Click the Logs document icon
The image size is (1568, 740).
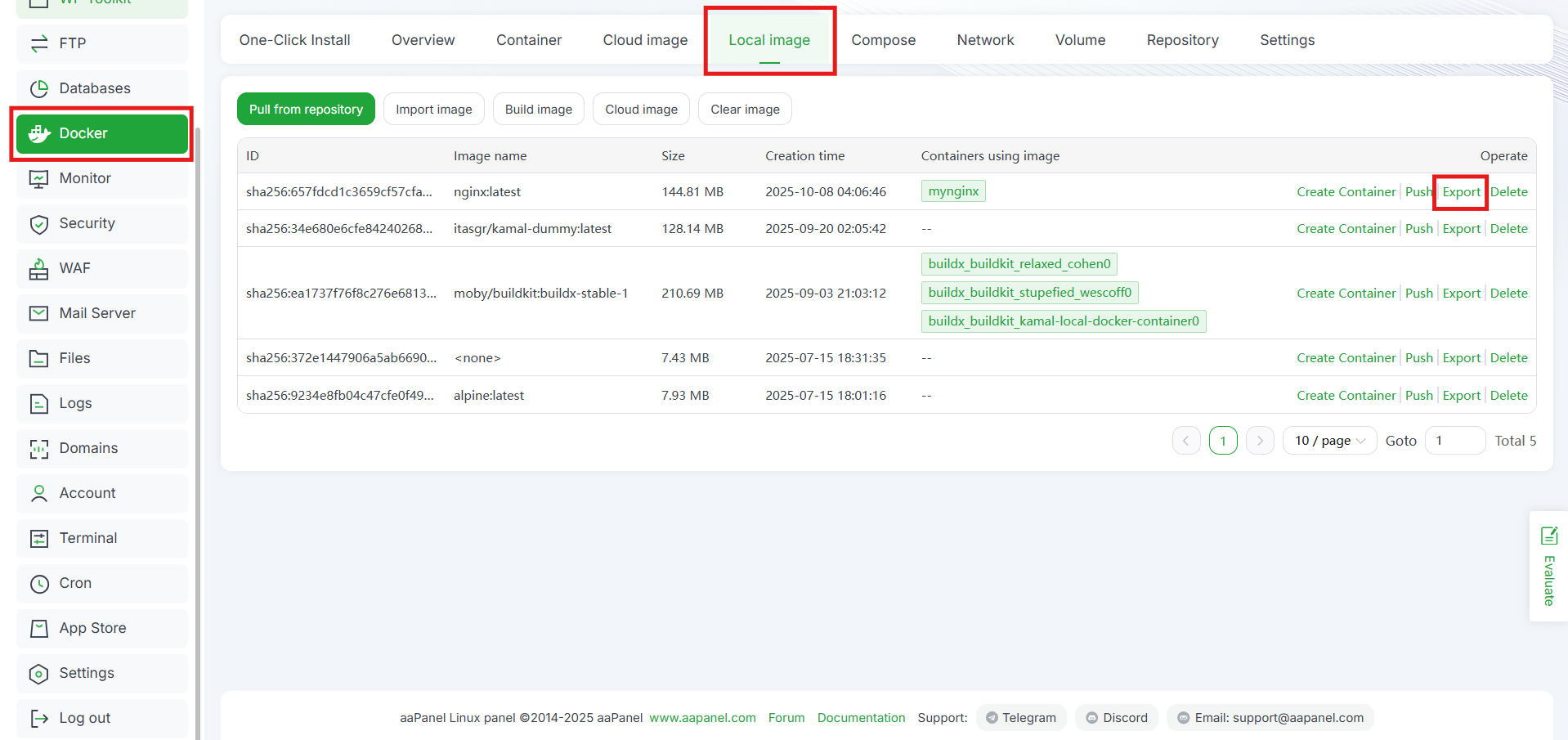[39, 403]
